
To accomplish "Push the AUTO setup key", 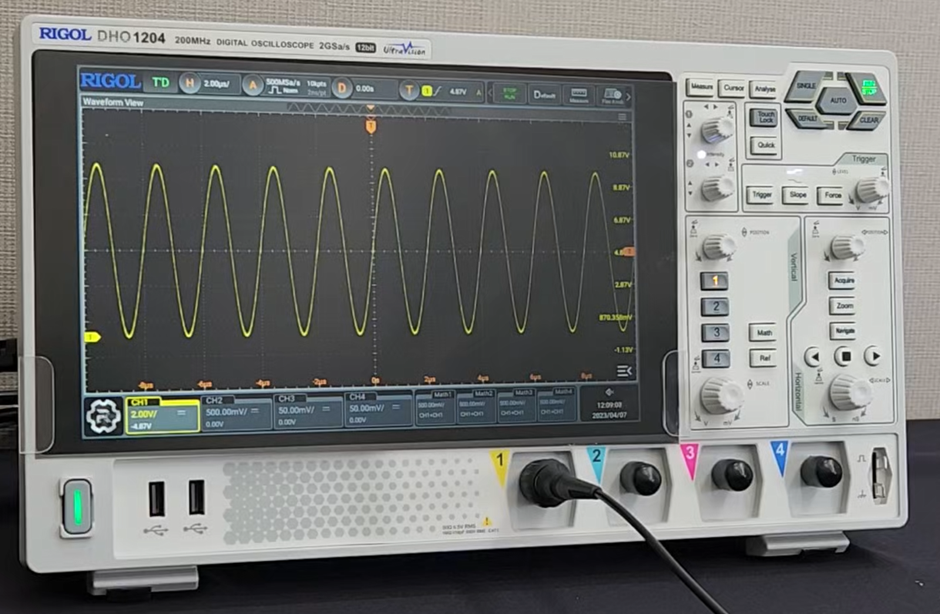I will pos(837,101).
